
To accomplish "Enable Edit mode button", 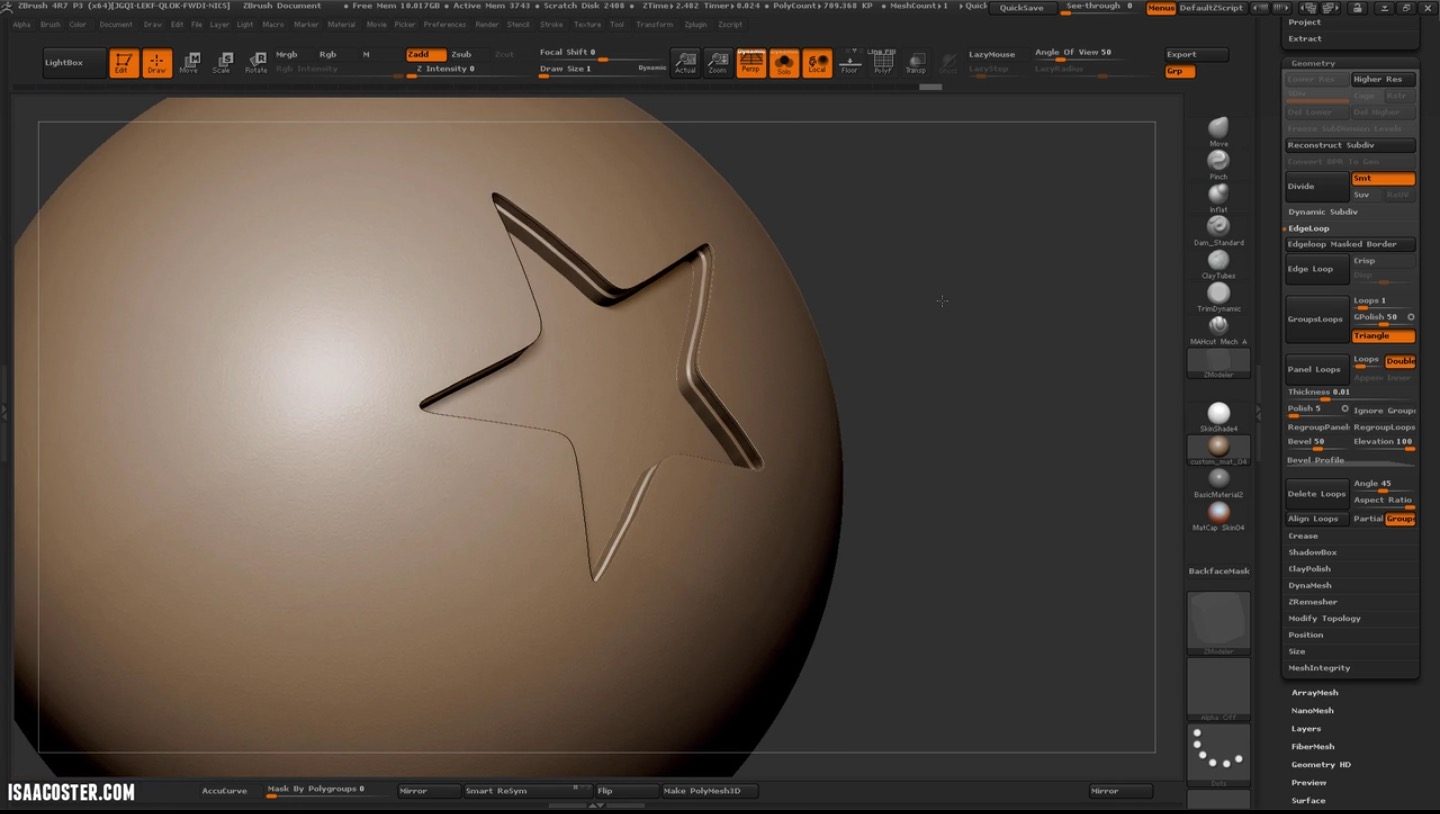I will tap(124, 63).
